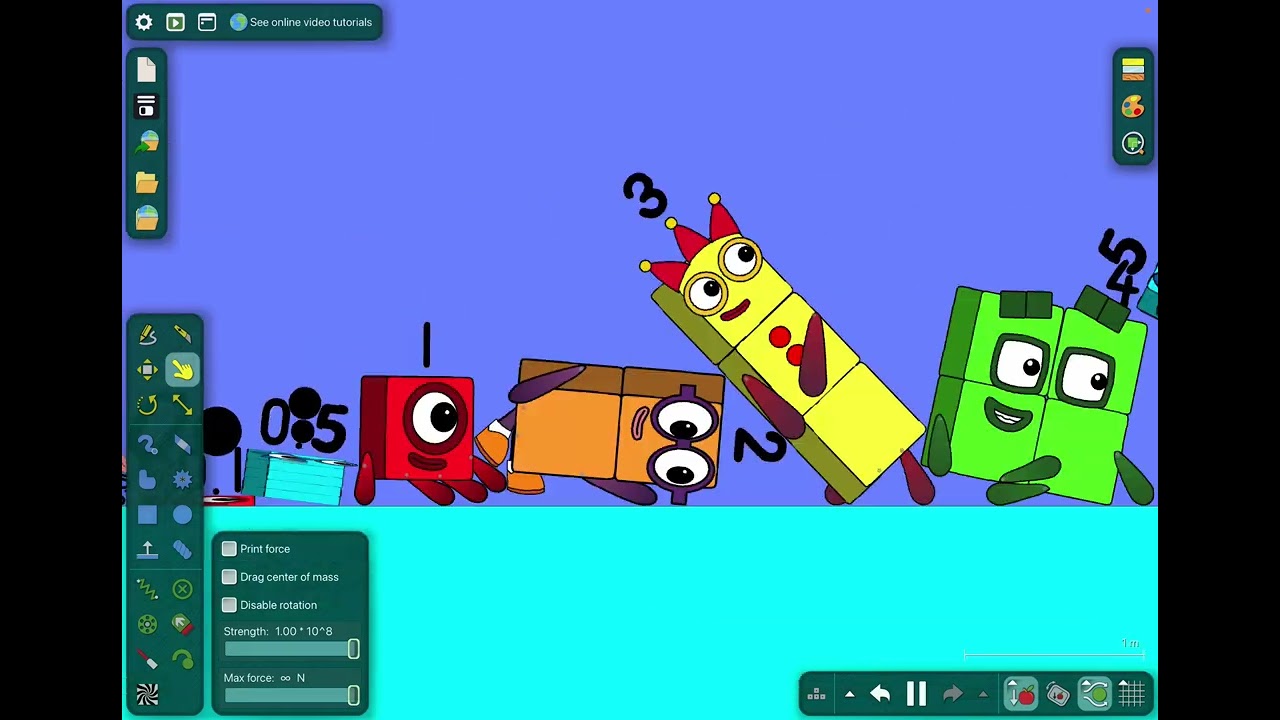The image size is (1280, 720).
Task: Open the components library icon
Action: tap(147, 218)
